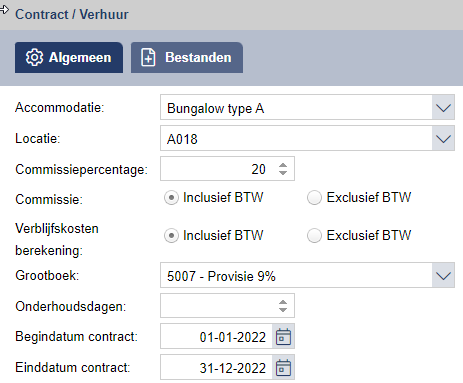Click the Begindatum contract date field
The image size is (463, 383).
click(217, 336)
